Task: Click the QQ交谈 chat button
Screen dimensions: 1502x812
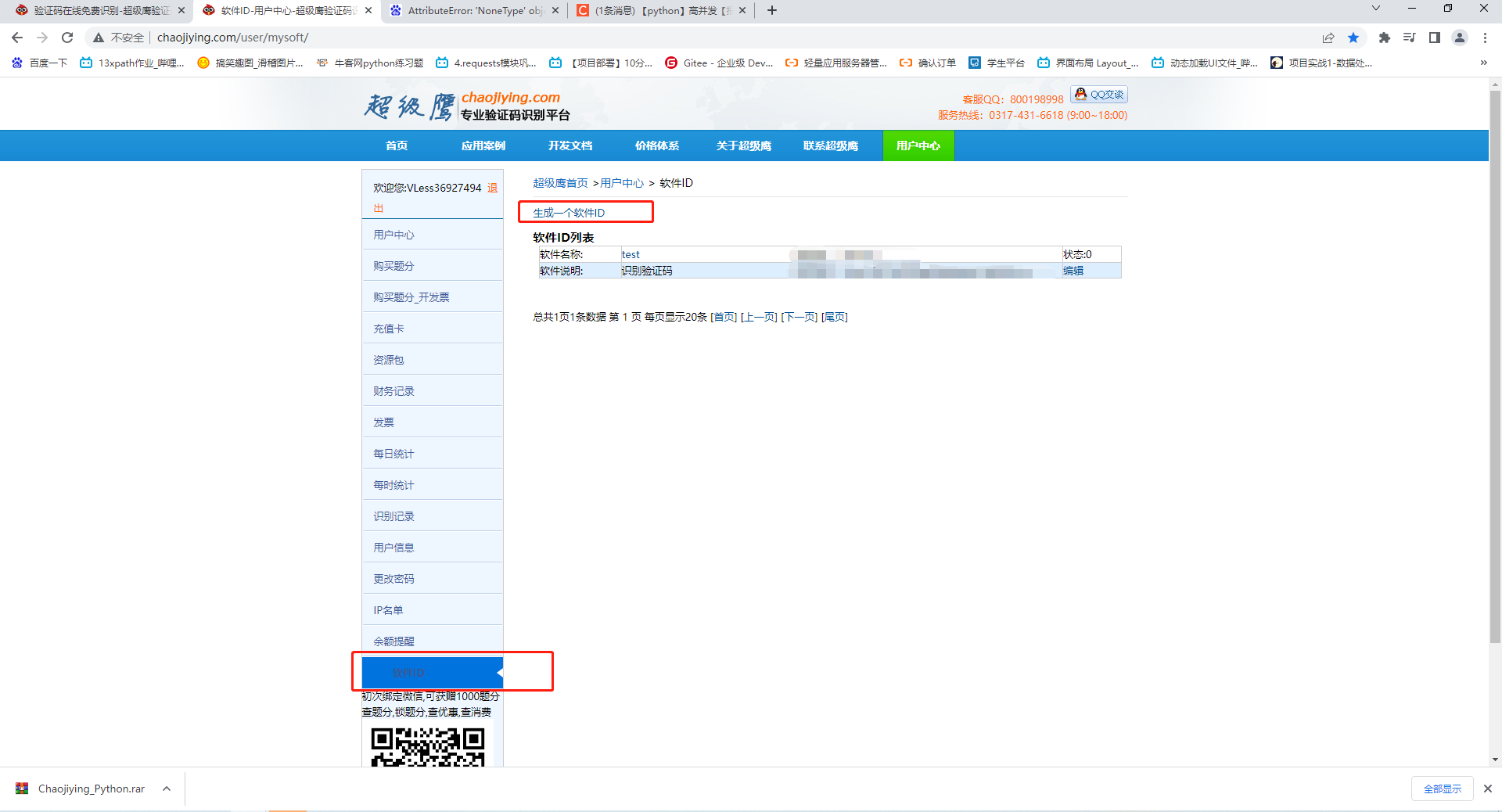Action: (x=1099, y=95)
